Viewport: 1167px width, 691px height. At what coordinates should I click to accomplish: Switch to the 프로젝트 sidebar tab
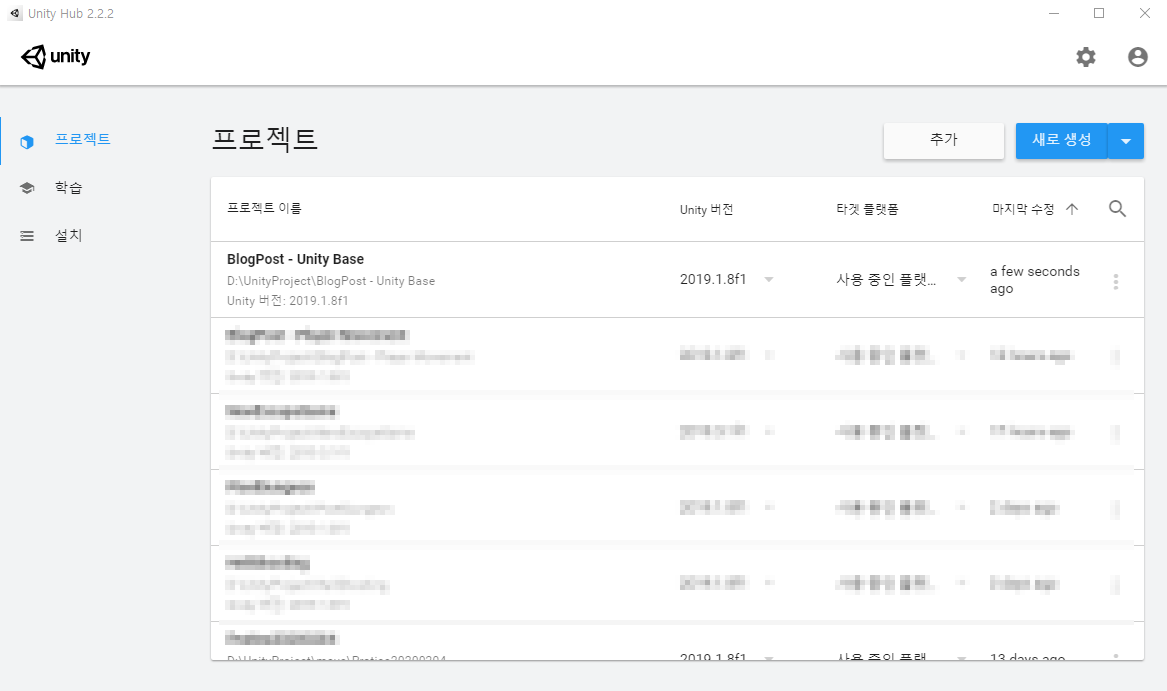83,139
